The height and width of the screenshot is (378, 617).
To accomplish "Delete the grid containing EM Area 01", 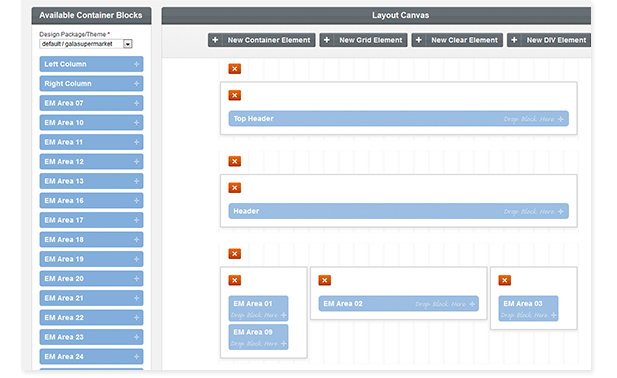I will tap(235, 280).
